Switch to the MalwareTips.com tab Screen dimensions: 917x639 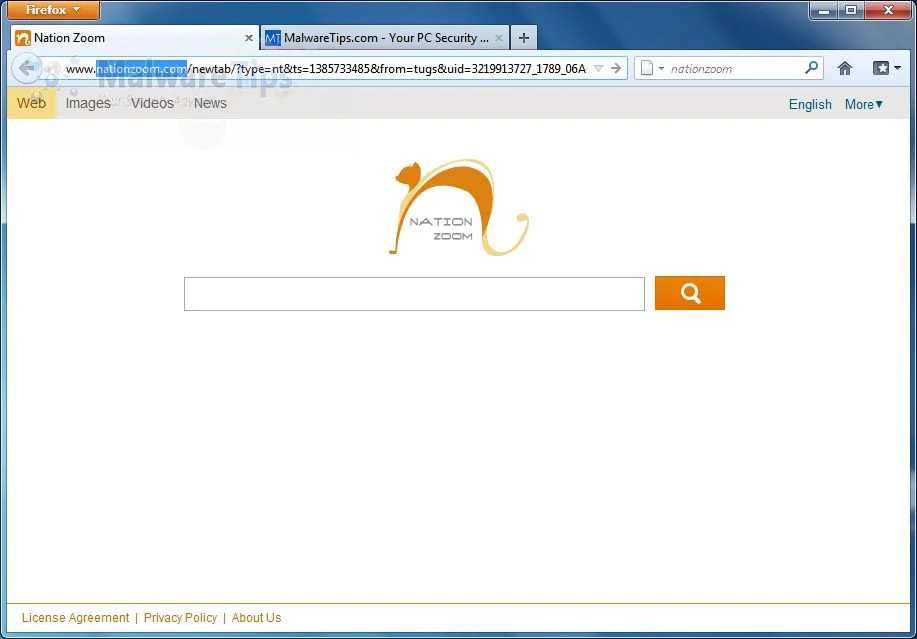pos(385,38)
